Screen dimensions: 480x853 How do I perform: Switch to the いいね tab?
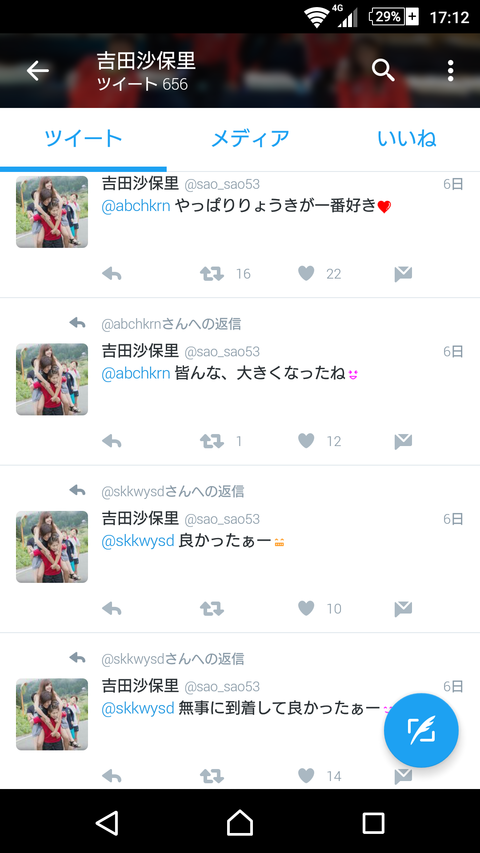pyautogui.click(x=407, y=139)
